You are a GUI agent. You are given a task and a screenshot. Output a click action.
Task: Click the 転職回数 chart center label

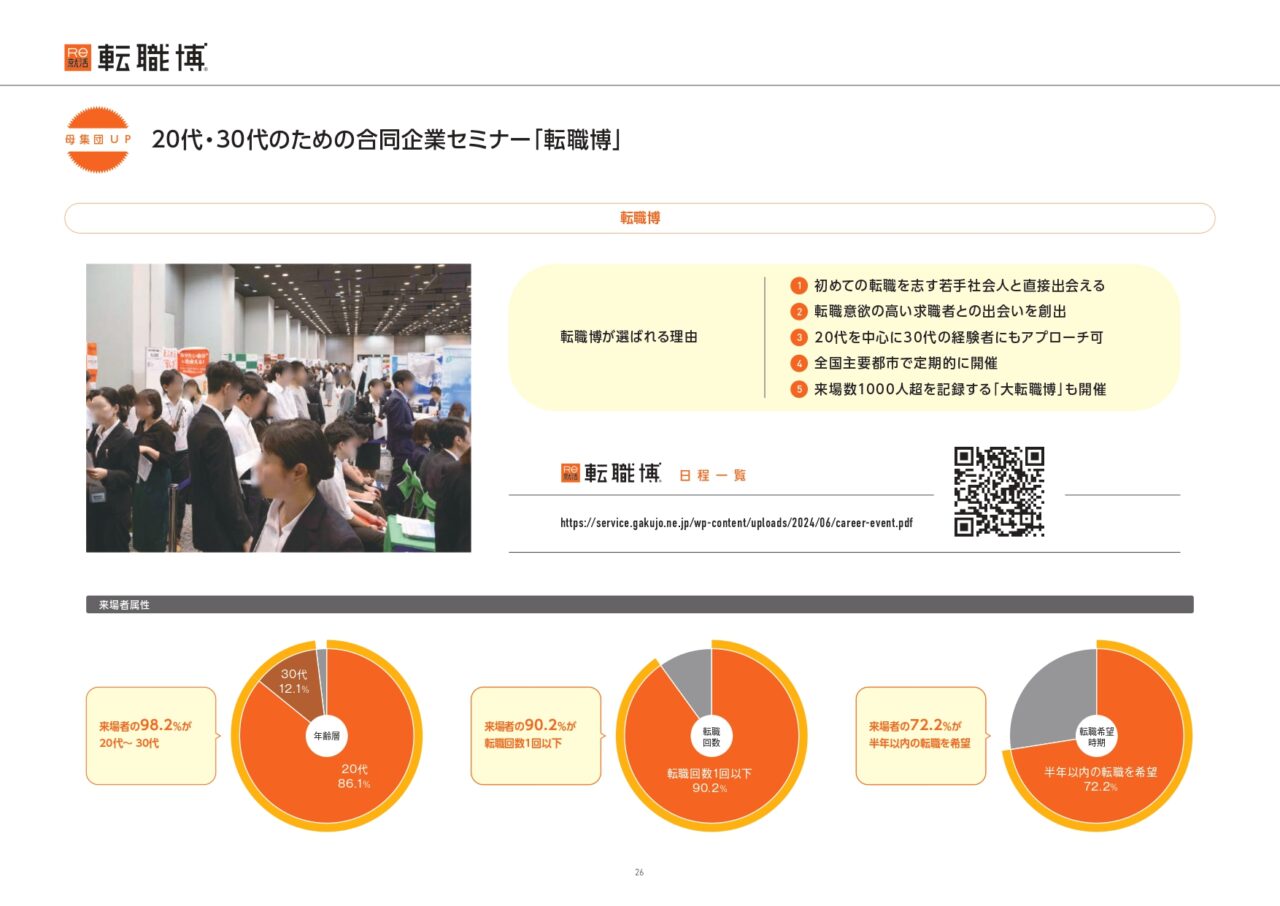point(711,737)
